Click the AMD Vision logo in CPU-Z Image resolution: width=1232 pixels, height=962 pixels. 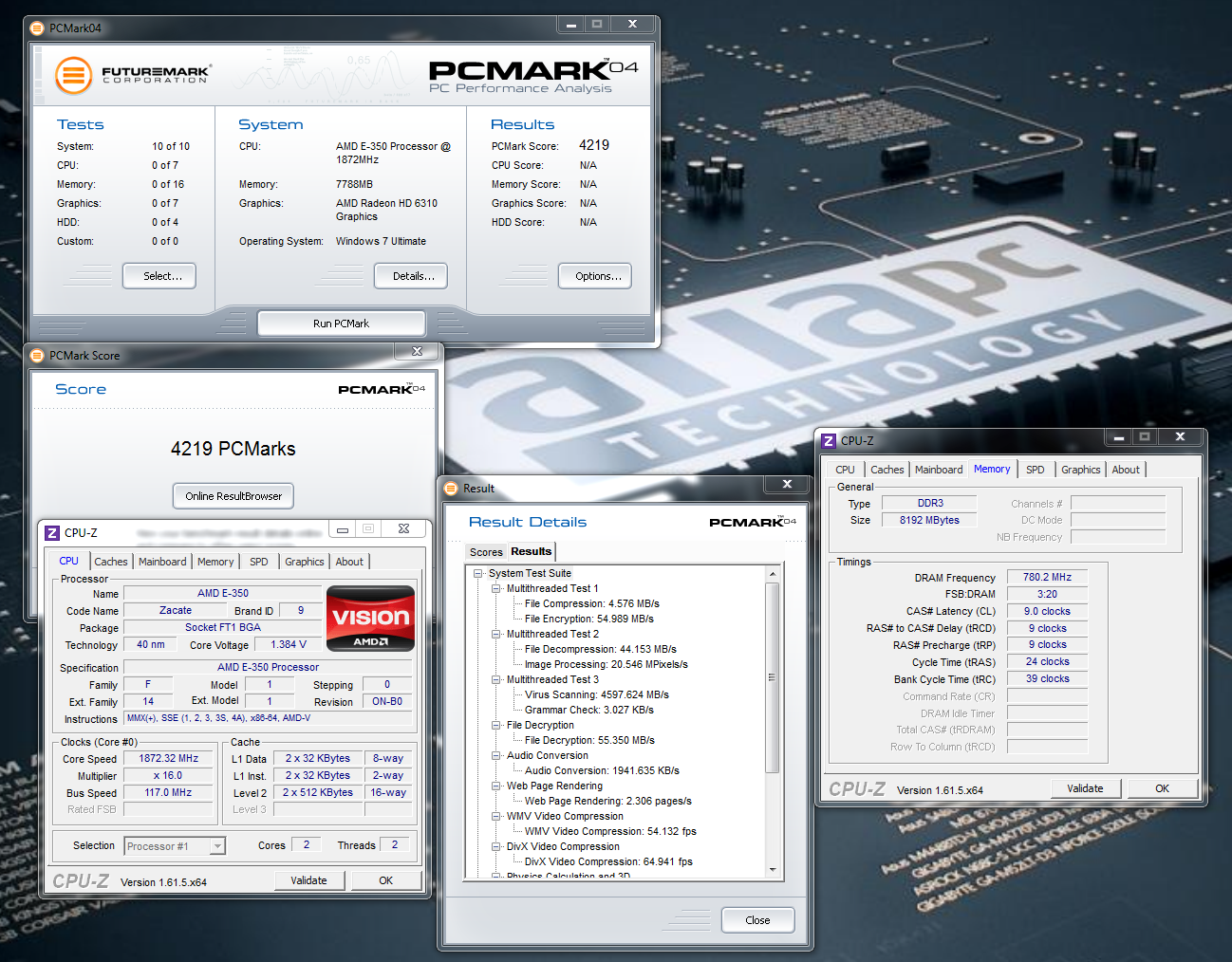pos(371,618)
